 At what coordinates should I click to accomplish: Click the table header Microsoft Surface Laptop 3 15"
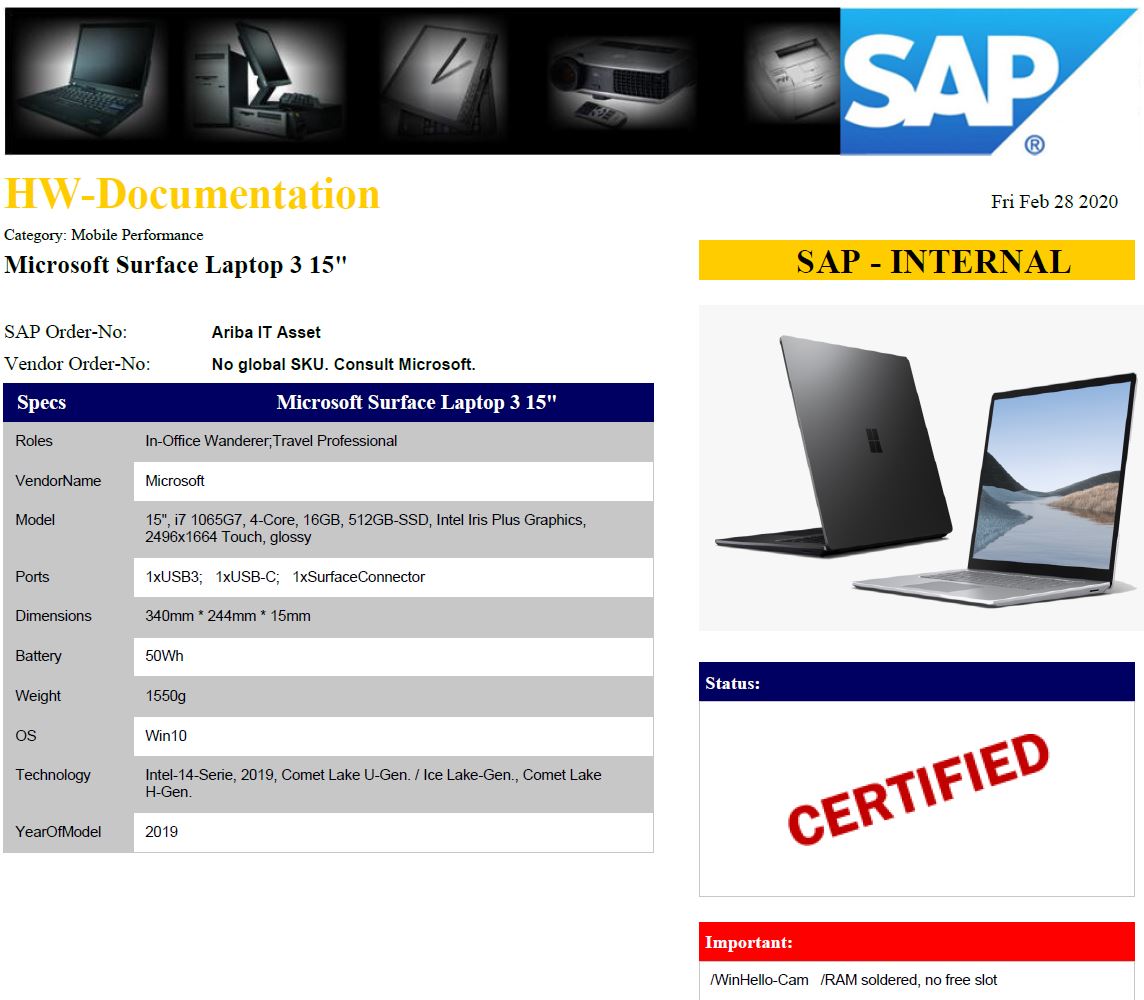(x=417, y=403)
